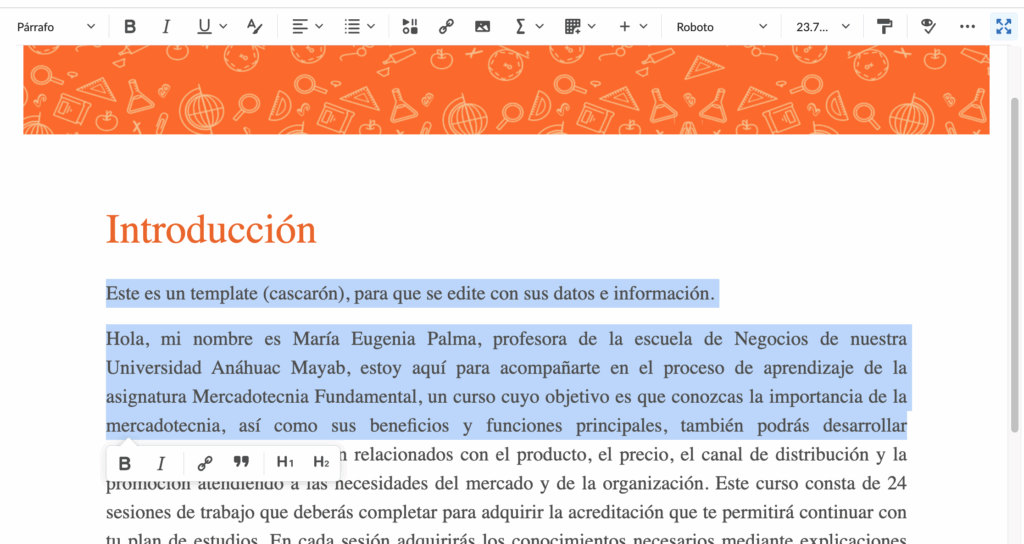The width and height of the screenshot is (1024, 544).
Task: Apply Heading 1 from the floating toolbar
Action: [x=285, y=463]
